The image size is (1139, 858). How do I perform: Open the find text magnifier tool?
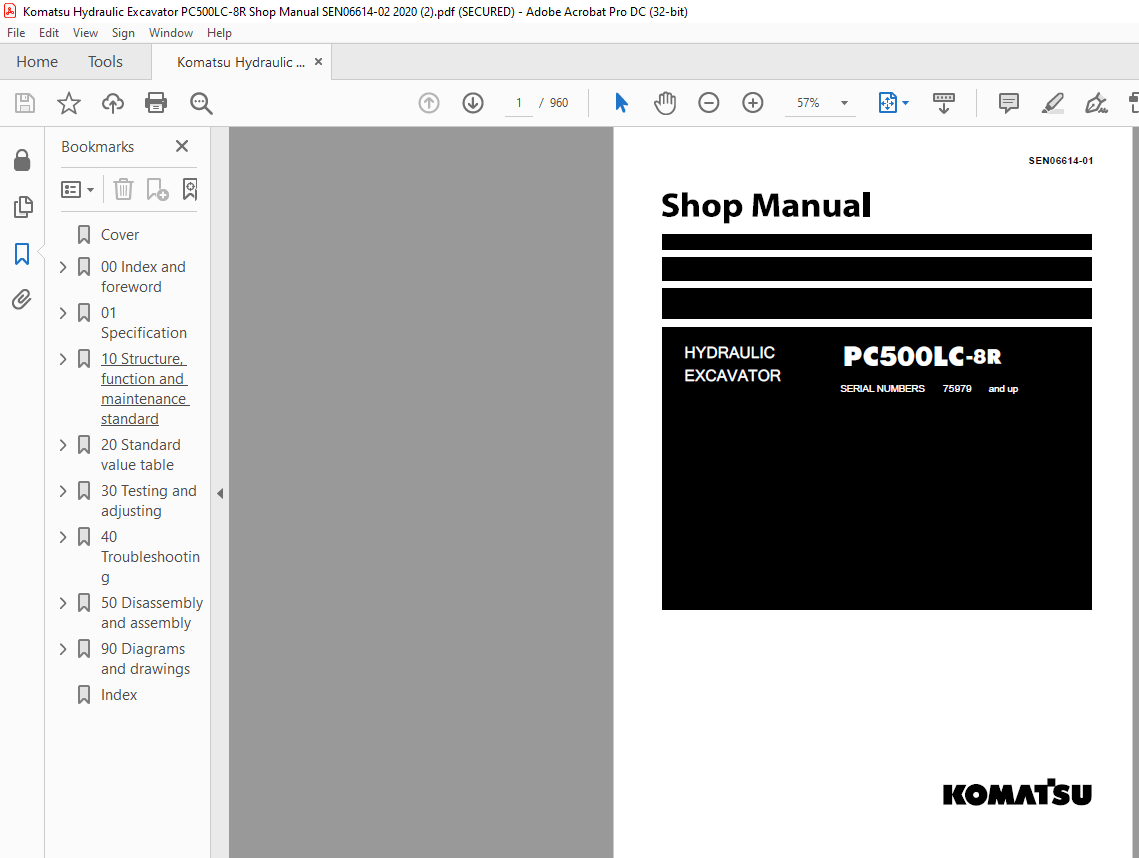201,103
